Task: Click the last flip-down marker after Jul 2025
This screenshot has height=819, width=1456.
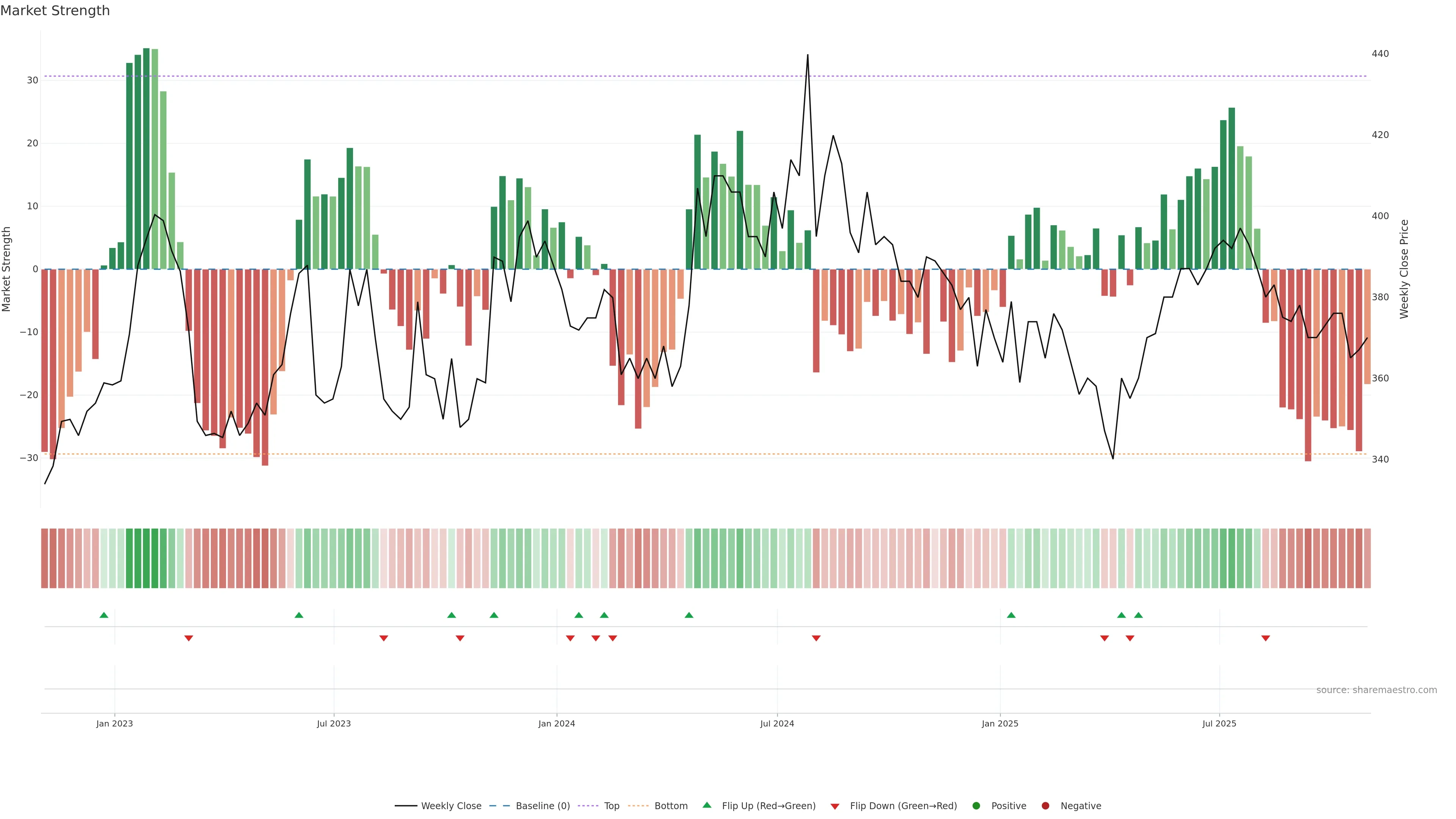Action: (x=1266, y=638)
